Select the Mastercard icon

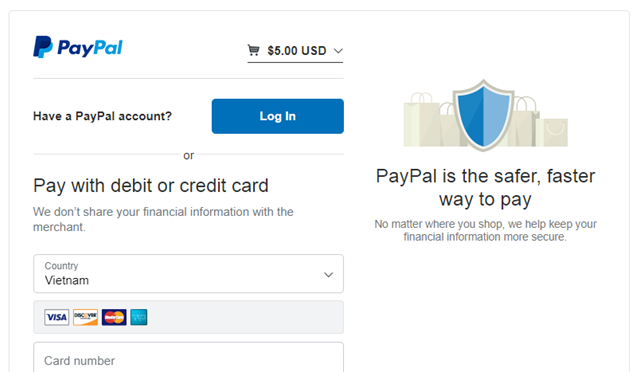(x=114, y=317)
